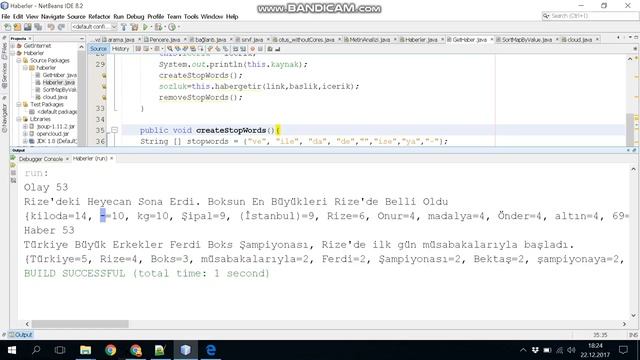Switch to the SortMapByValue.java editor tab

(x=527, y=40)
